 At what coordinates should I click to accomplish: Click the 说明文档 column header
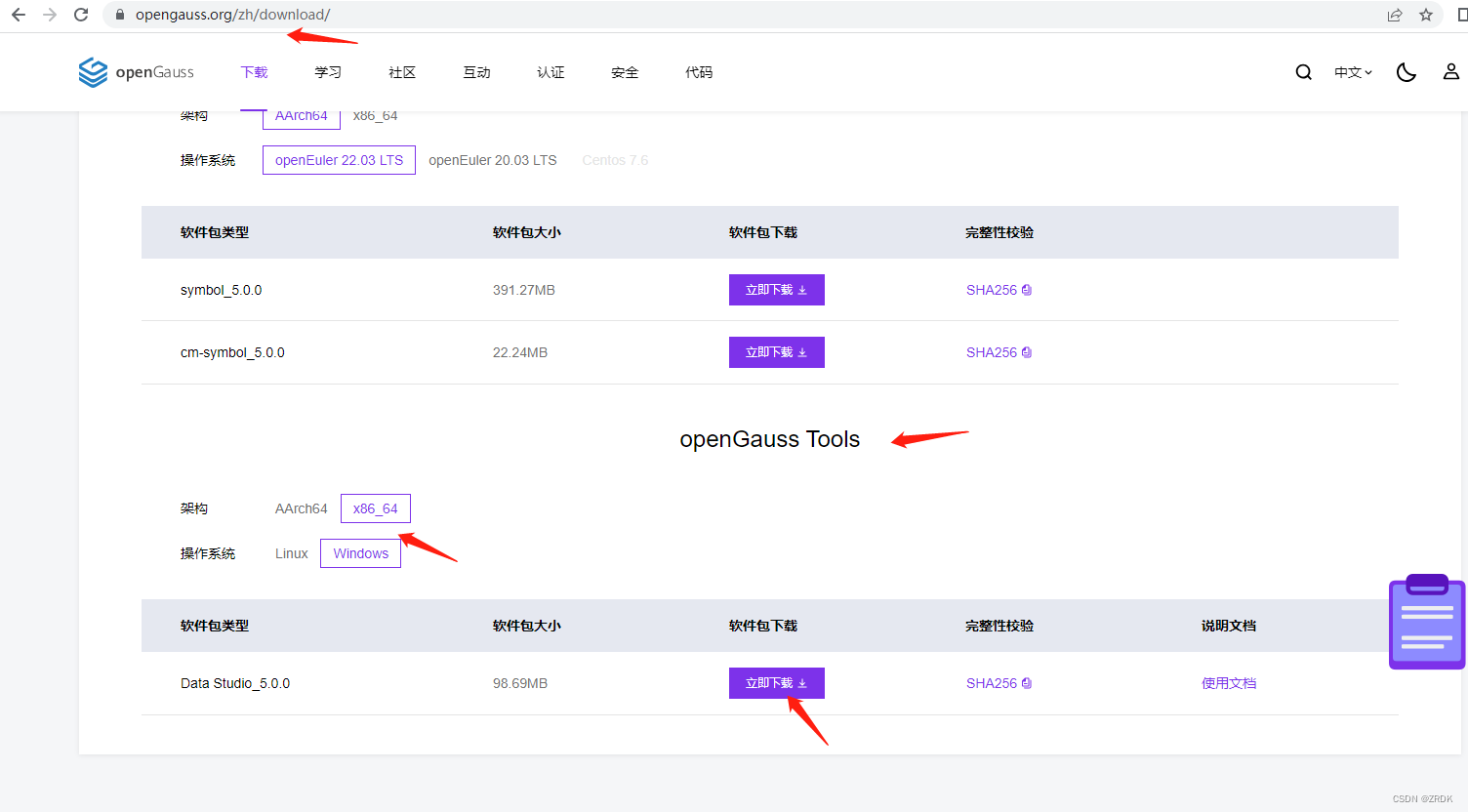tap(1229, 626)
